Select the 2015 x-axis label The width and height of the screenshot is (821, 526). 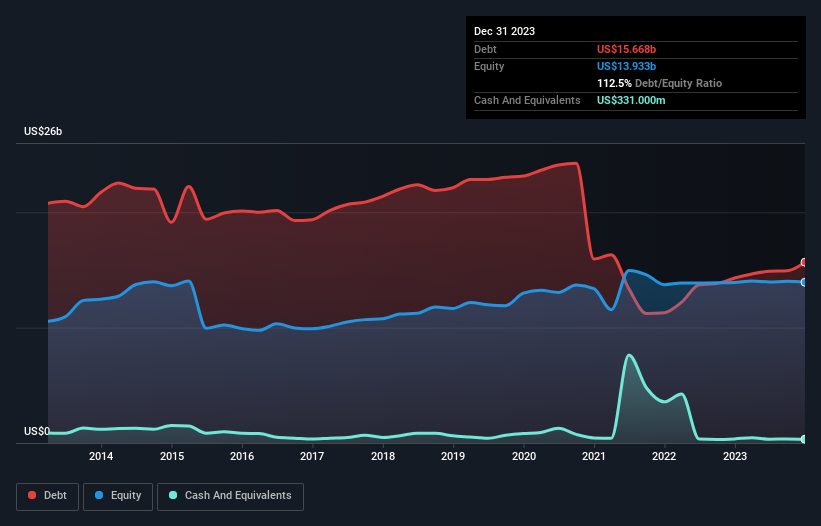(x=172, y=456)
